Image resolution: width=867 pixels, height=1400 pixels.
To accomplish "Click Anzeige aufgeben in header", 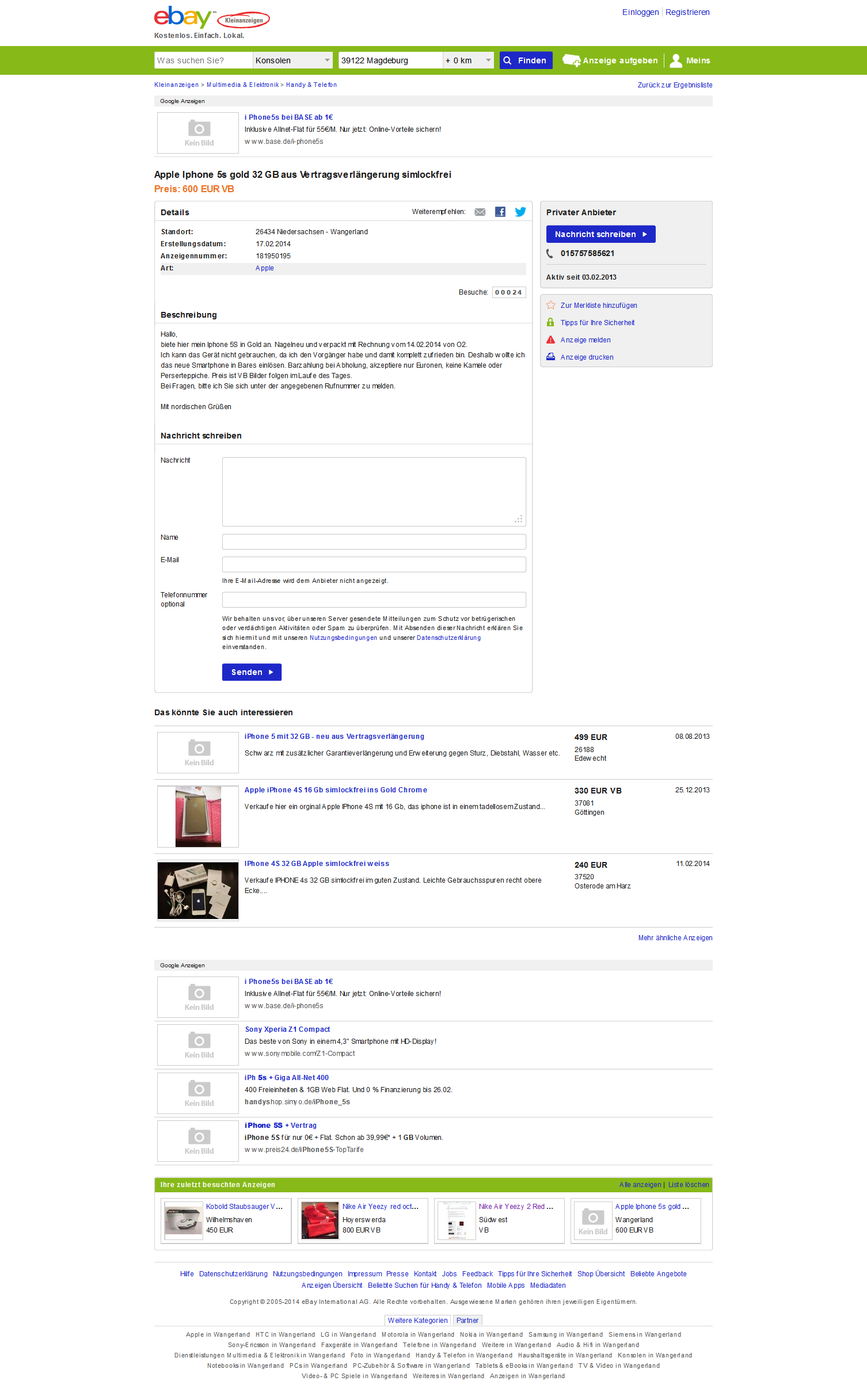I will tap(620, 60).
